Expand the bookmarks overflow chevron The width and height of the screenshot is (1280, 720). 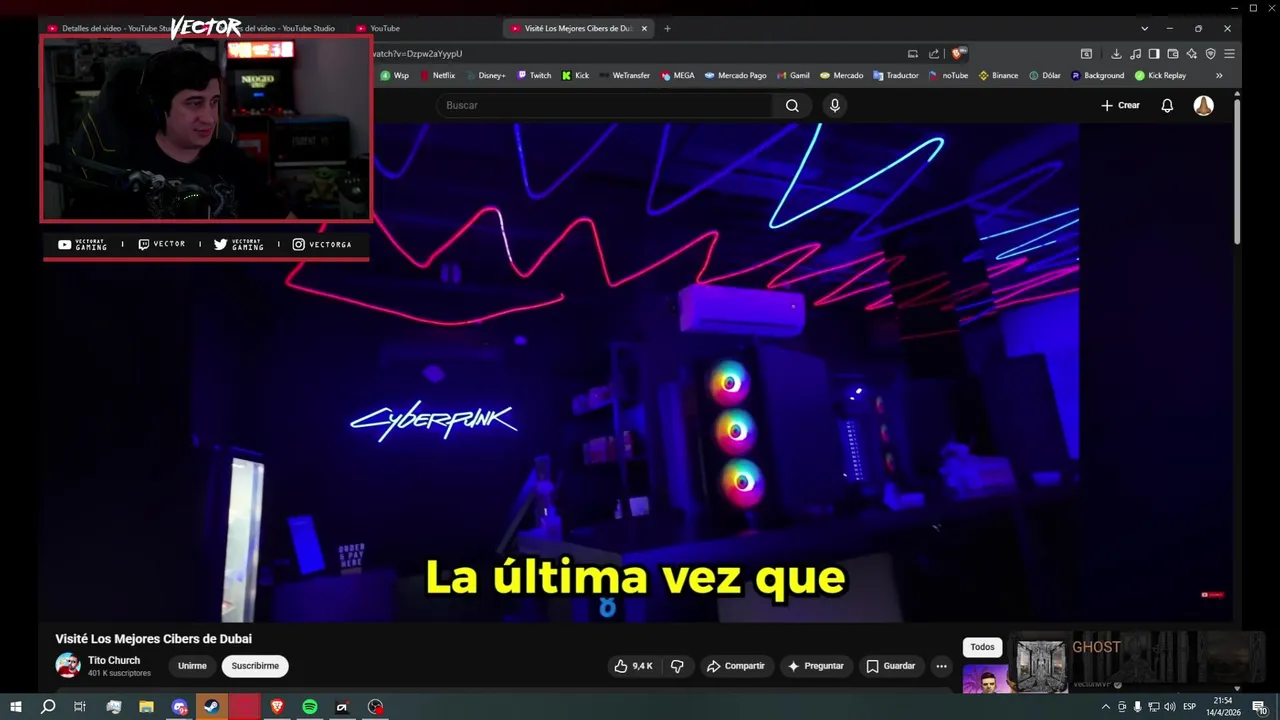click(x=1219, y=75)
